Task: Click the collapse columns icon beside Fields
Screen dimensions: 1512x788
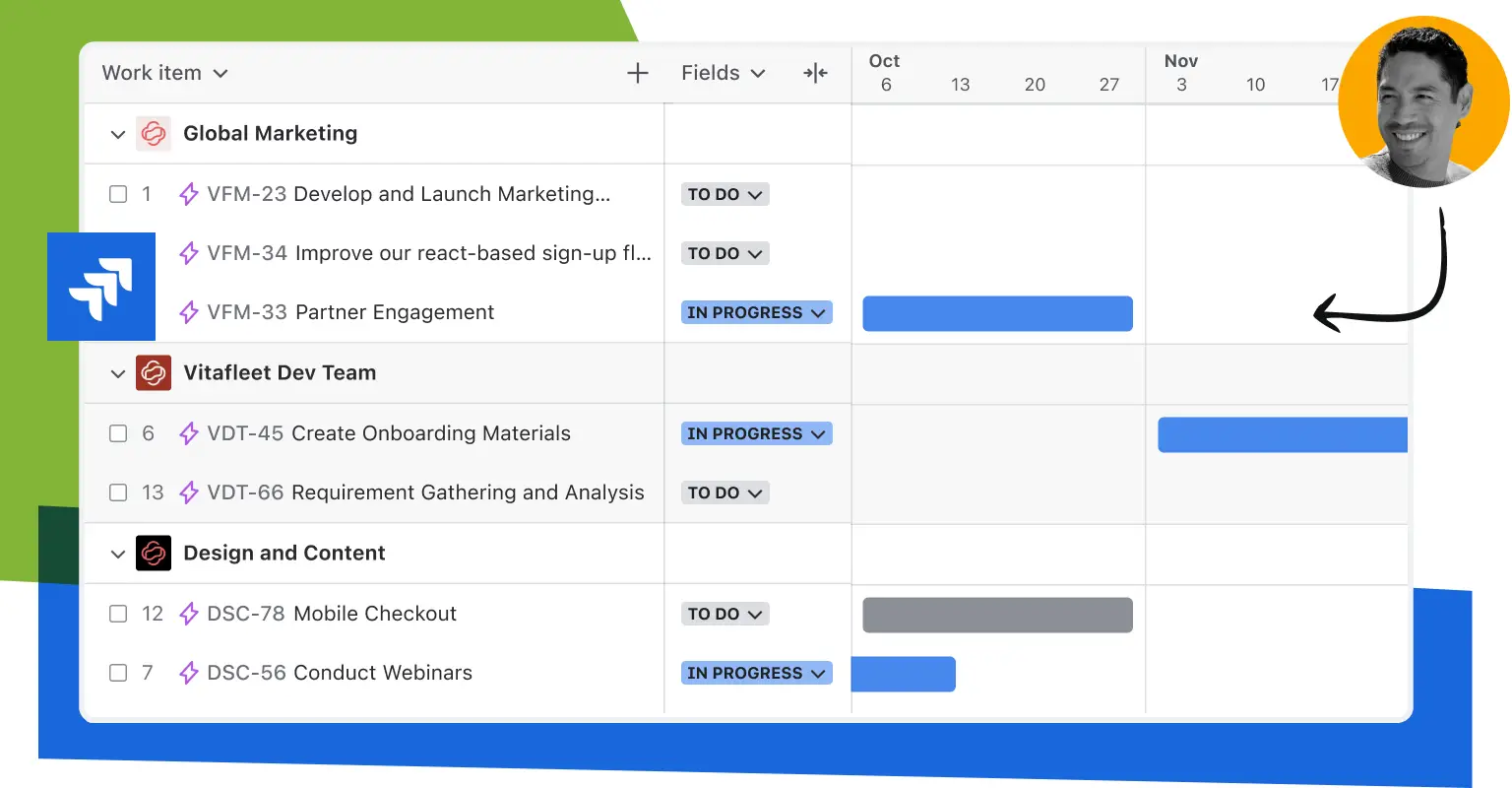Action: click(815, 73)
